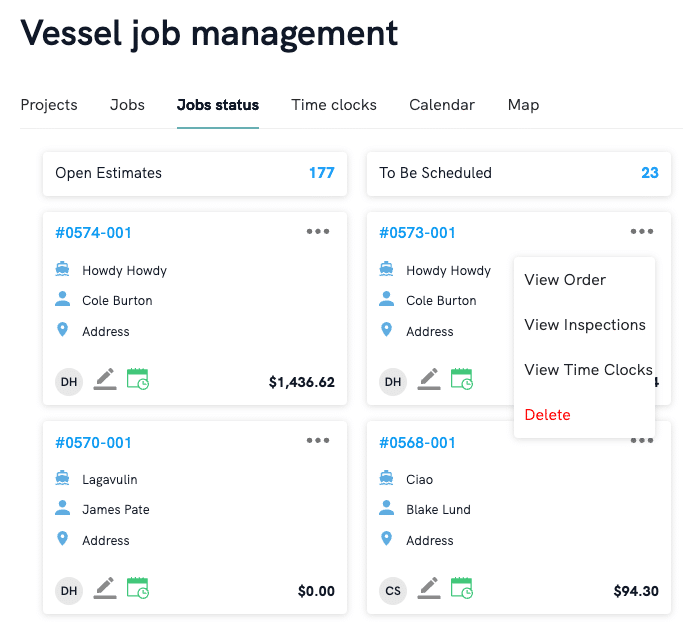Screen dimensions: 683x622
Task: Click schedule calendar icon on job #0570-001
Action: [138, 588]
